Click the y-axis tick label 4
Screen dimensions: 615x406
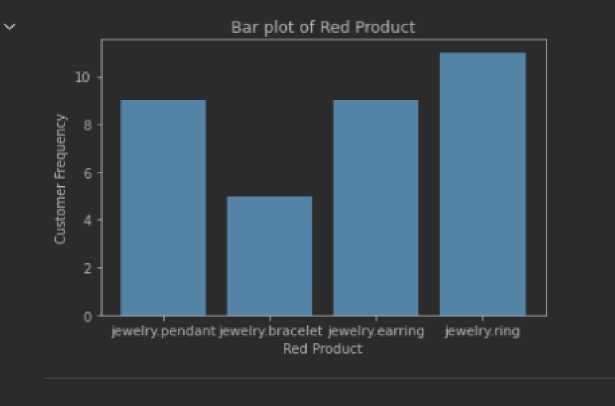88,221
